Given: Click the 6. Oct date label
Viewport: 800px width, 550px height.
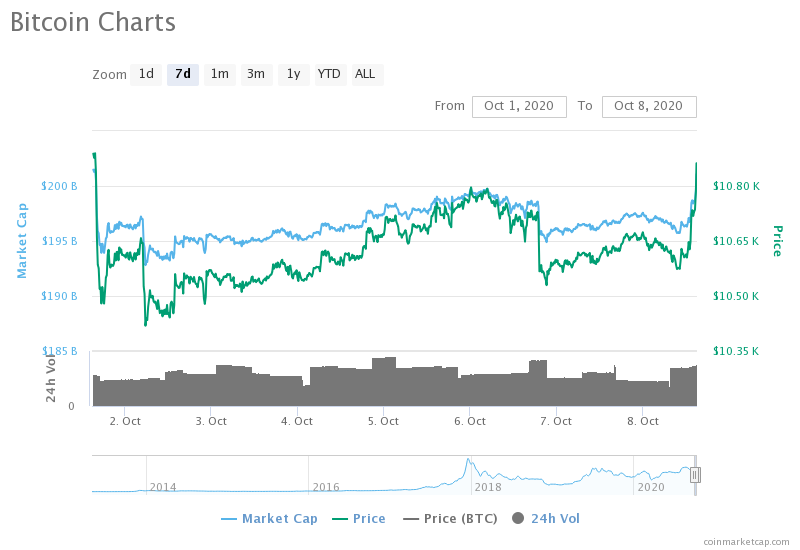Looking at the screenshot, I should pyautogui.click(x=470, y=421).
